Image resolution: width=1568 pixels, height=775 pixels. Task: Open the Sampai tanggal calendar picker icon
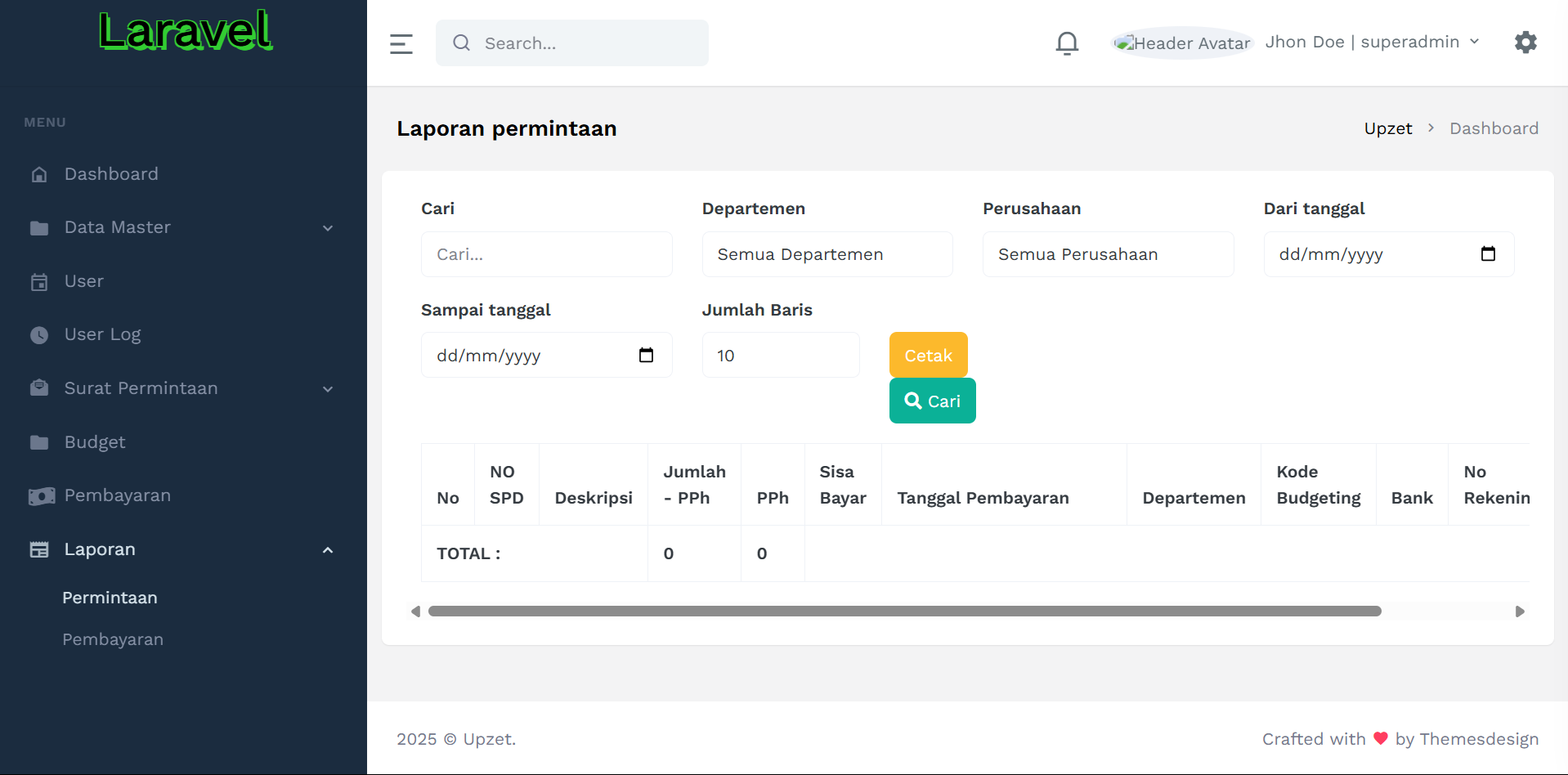click(646, 356)
